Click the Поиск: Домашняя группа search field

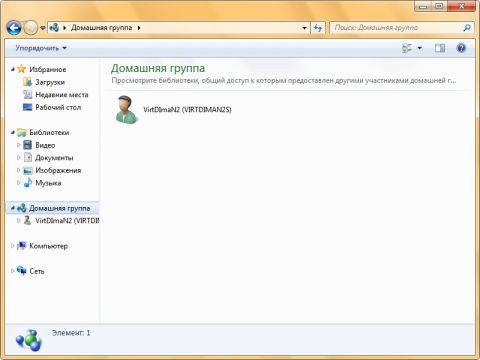pos(397,28)
